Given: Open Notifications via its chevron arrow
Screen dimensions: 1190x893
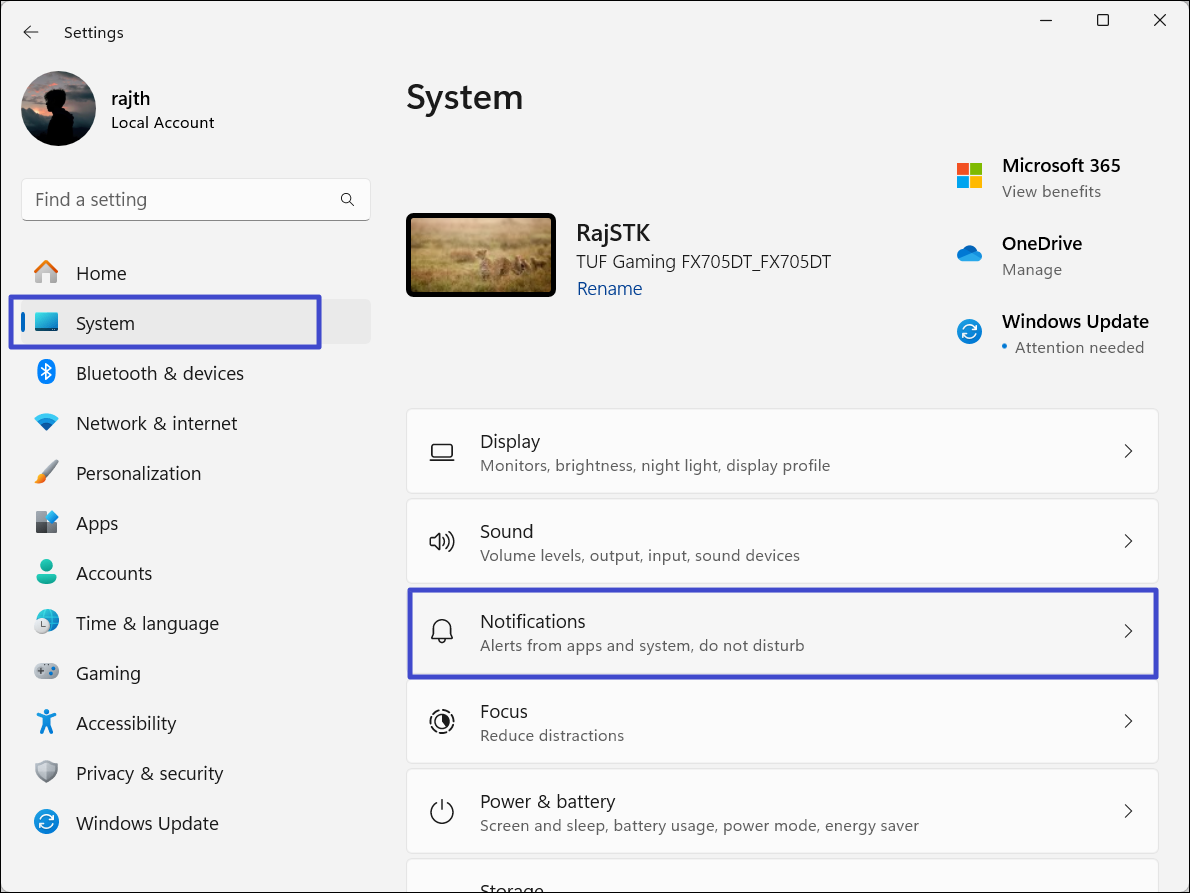Looking at the screenshot, I should point(1128,632).
